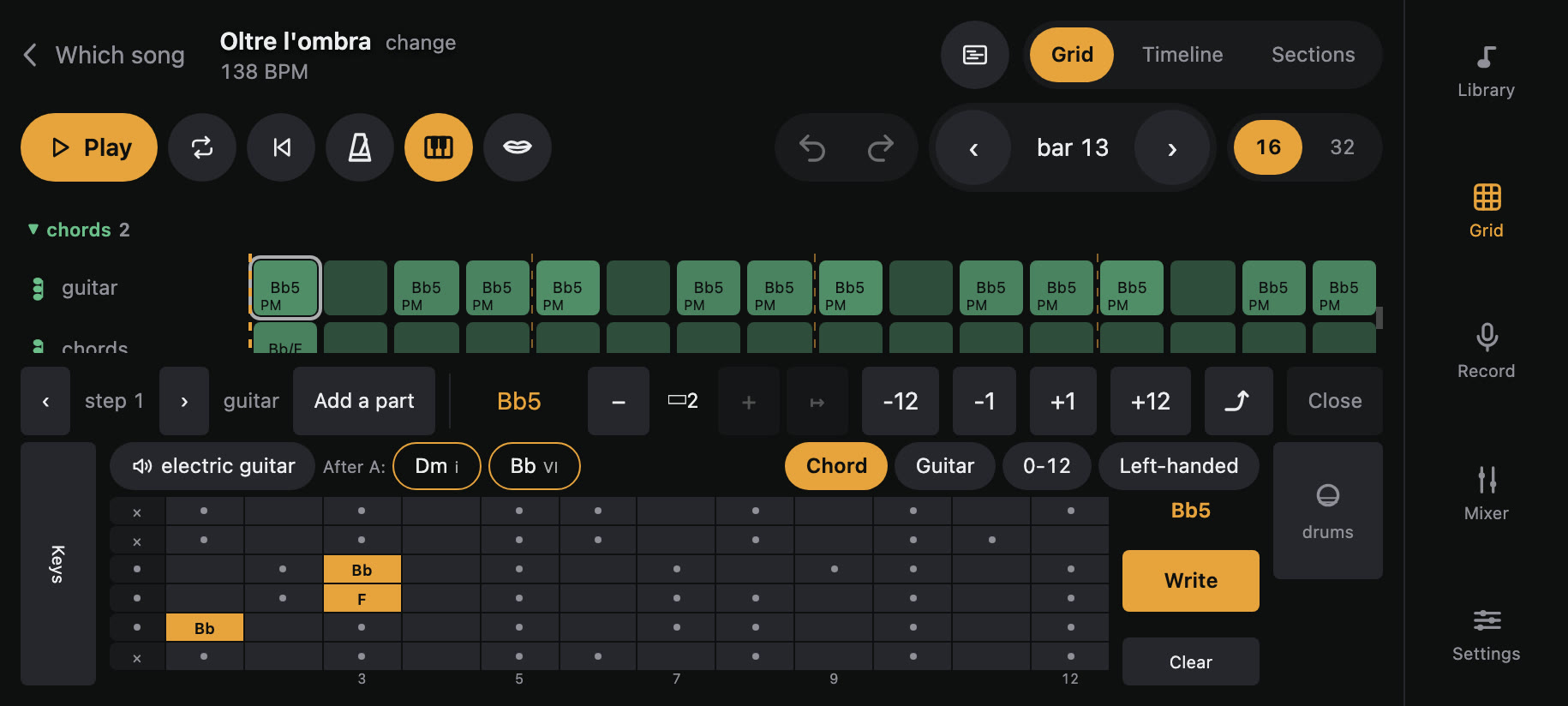Open the drums panel

tap(1328, 511)
